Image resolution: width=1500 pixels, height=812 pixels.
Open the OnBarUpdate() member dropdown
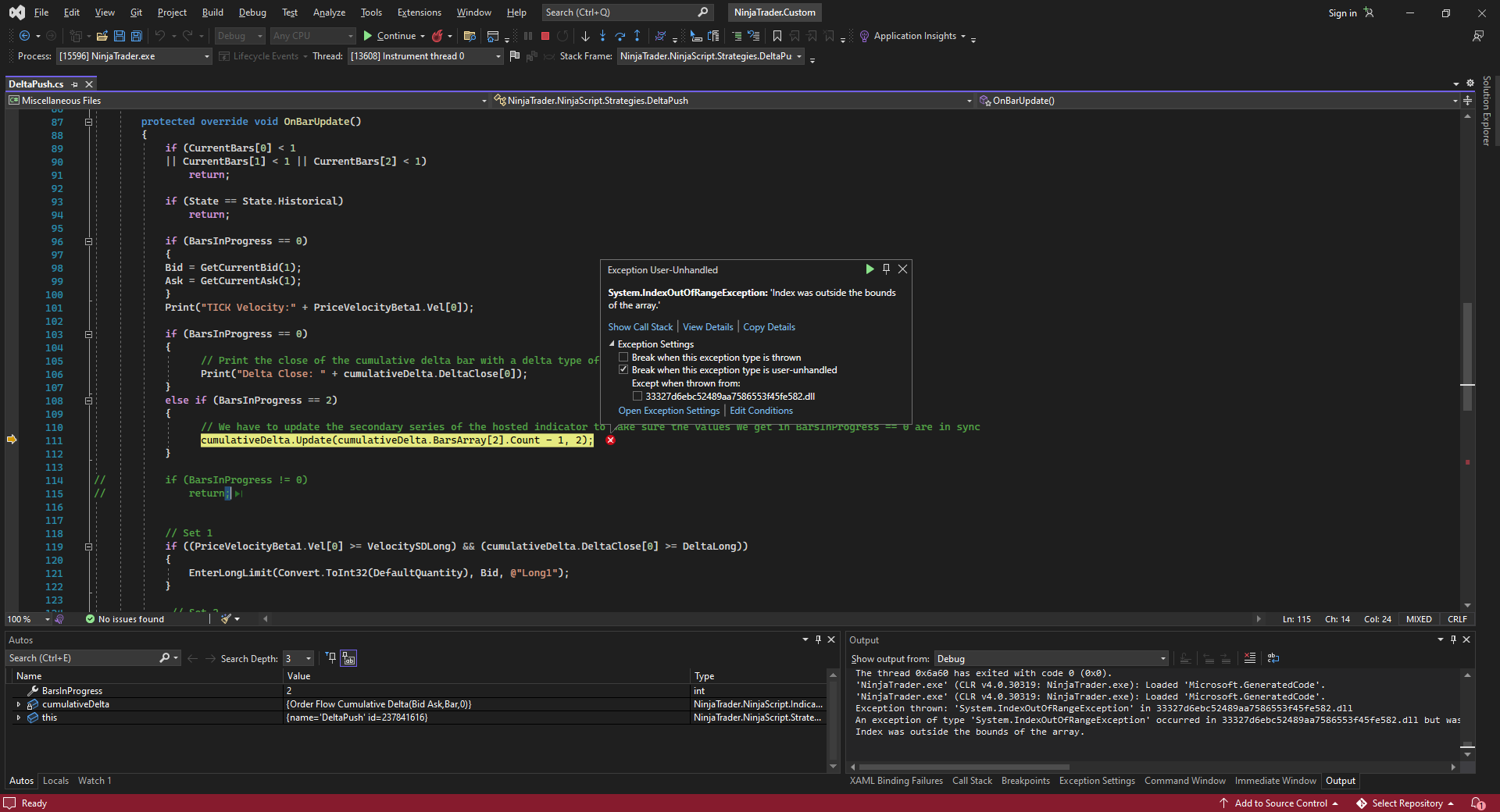tap(1219, 101)
